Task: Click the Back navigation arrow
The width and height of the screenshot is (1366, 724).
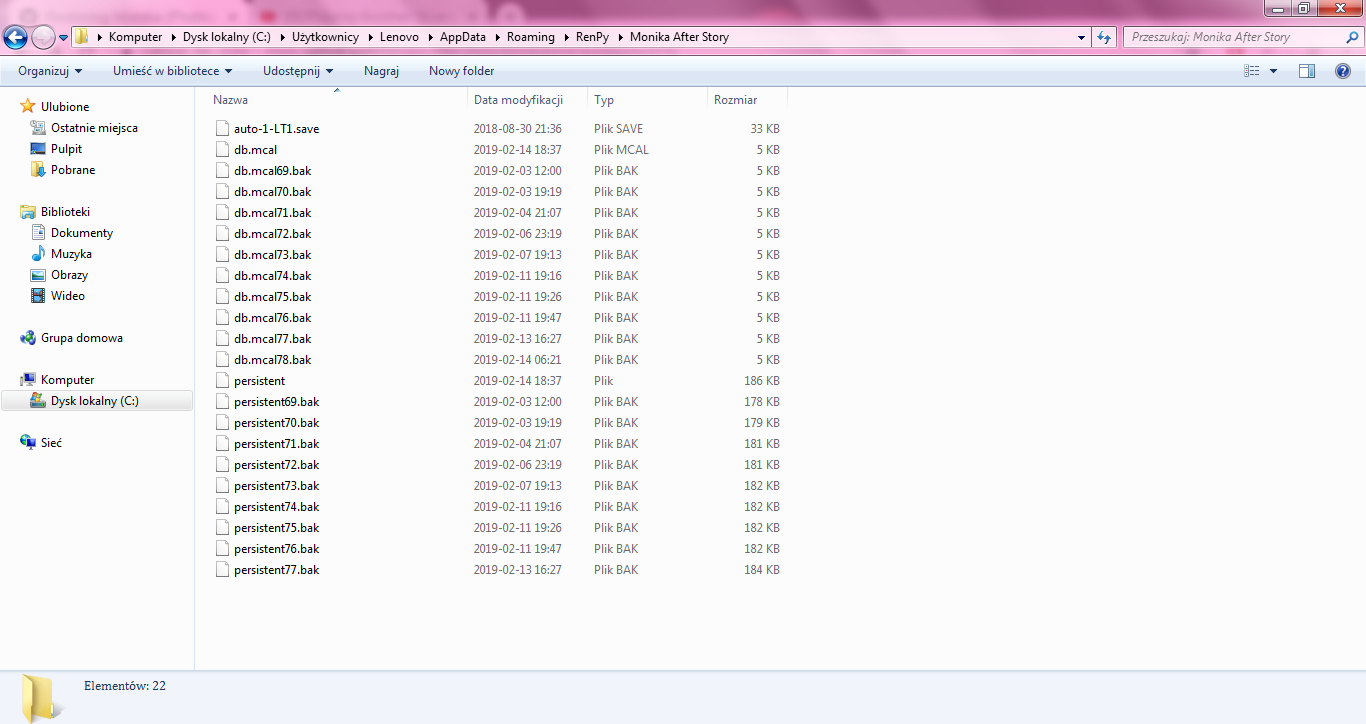Action: pos(15,36)
